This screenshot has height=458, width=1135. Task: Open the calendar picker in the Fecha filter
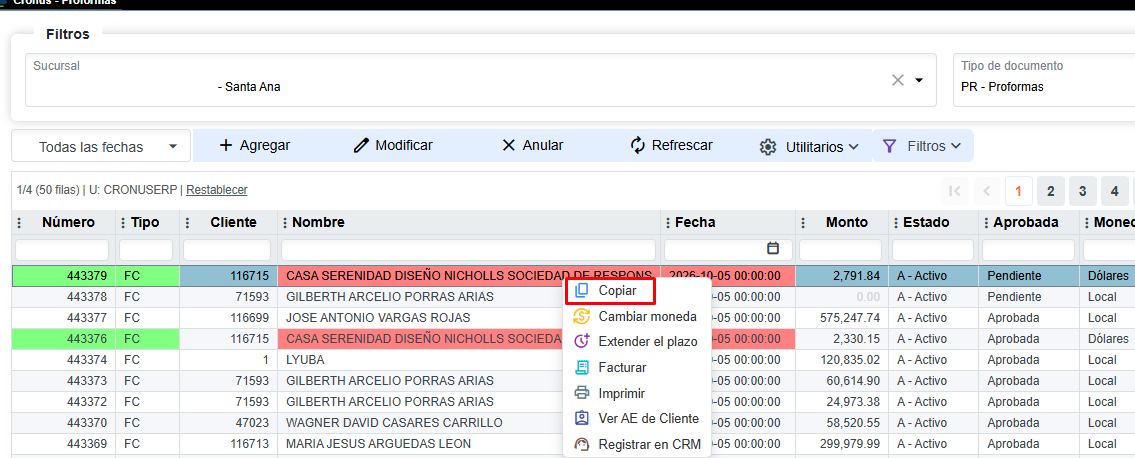[x=773, y=249]
